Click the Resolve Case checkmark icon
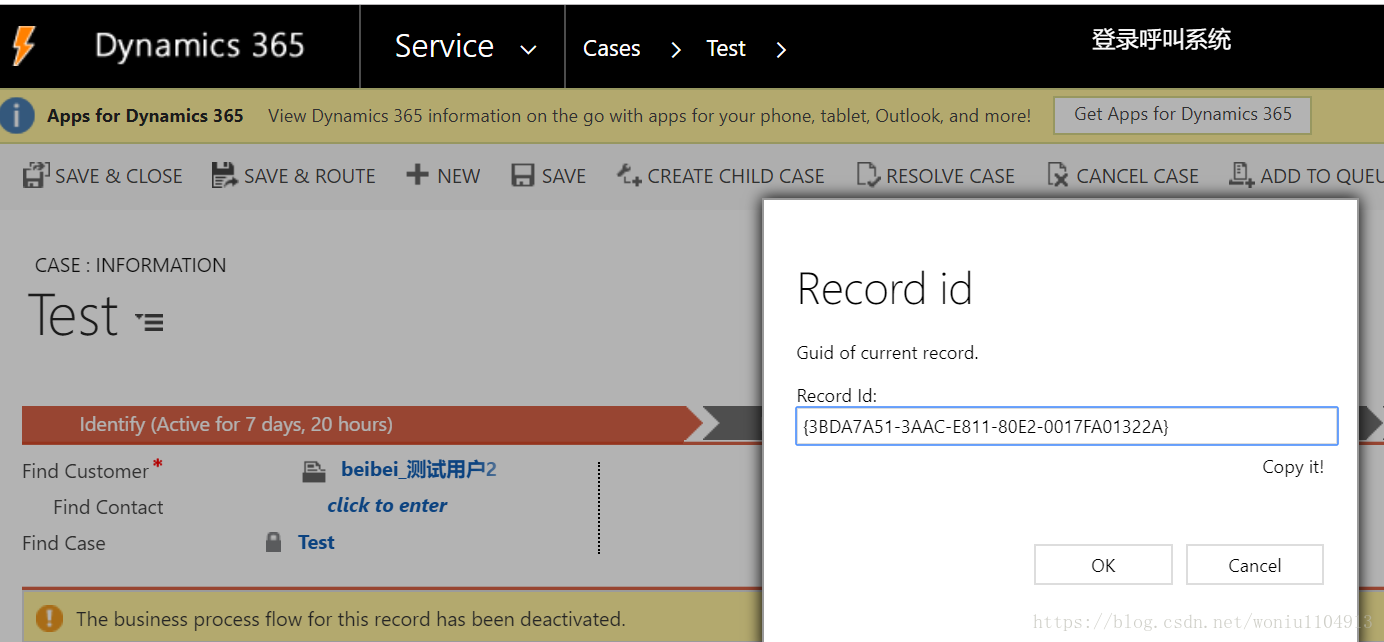This screenshot has height=642, width=1384. point(868,175)
